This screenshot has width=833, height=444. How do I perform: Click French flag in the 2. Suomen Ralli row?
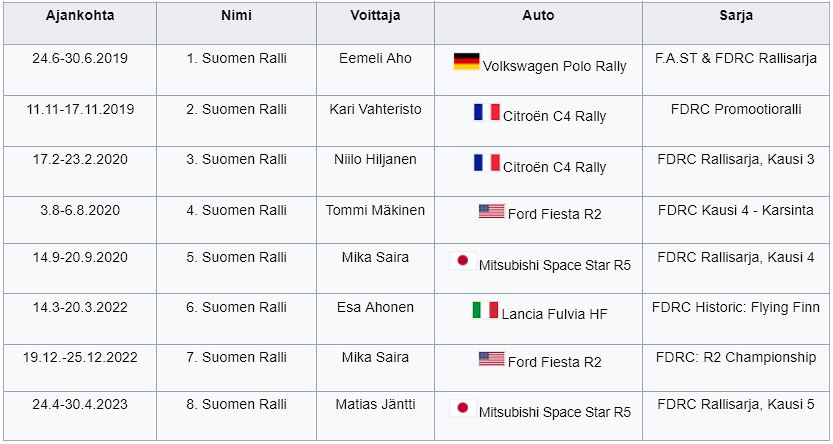487,112
